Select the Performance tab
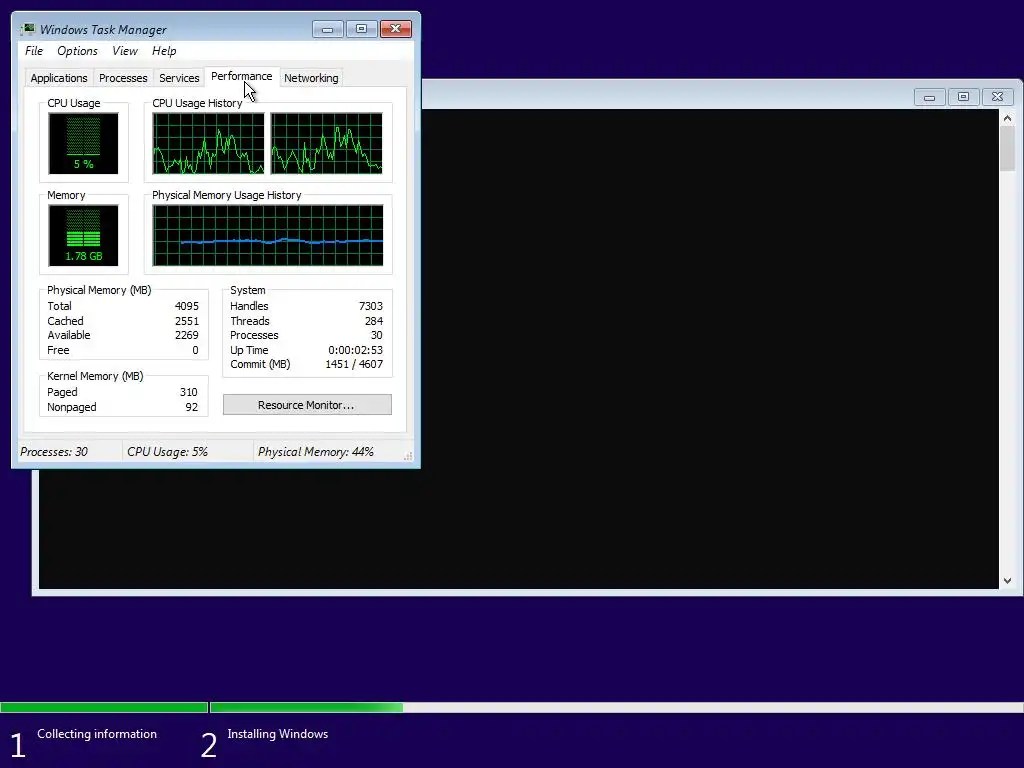Viewport: 1024px width, 768px height. click(x=242, y=76)
